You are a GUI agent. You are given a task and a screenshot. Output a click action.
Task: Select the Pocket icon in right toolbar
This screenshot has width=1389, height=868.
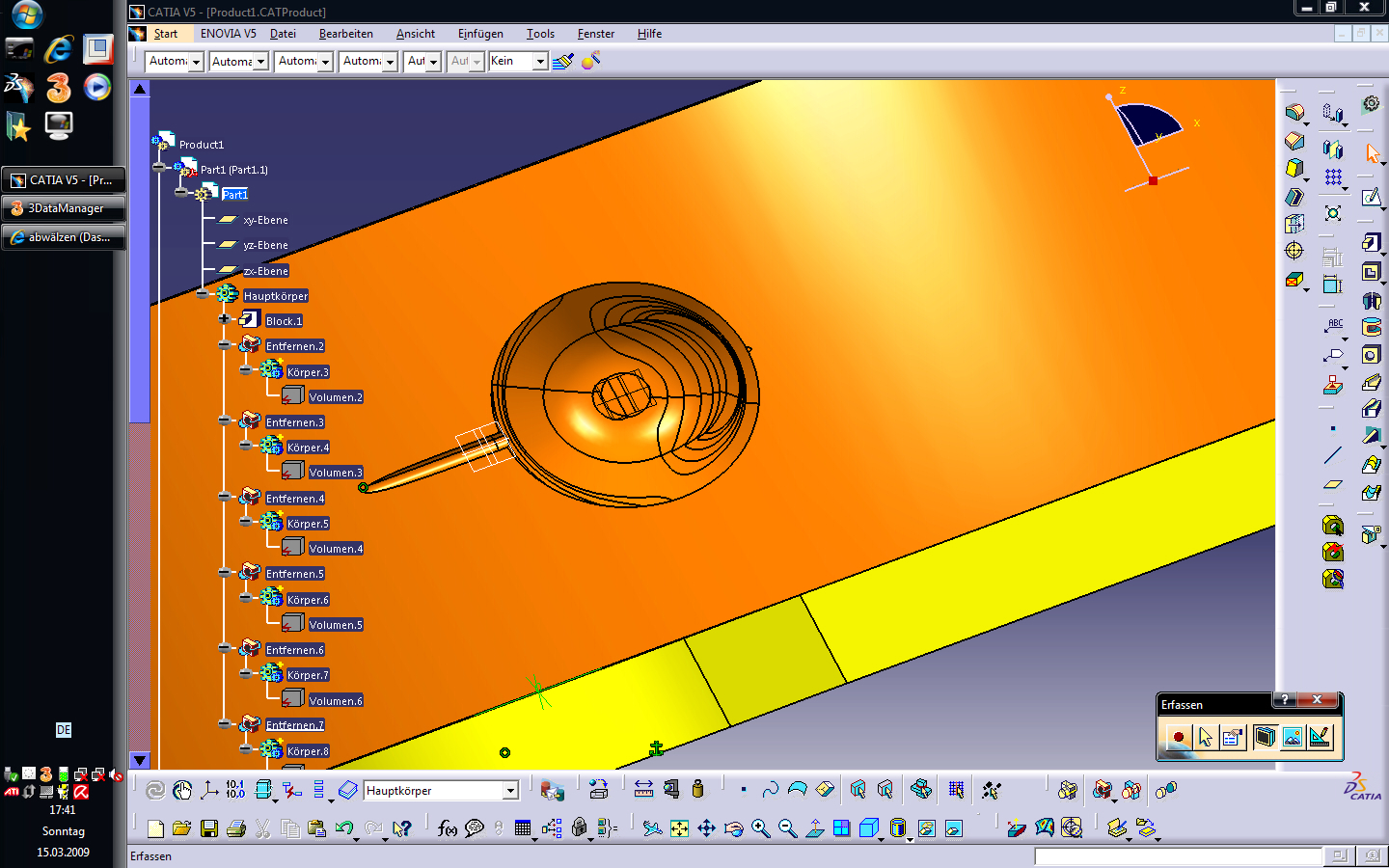(x=1371, y=271)
